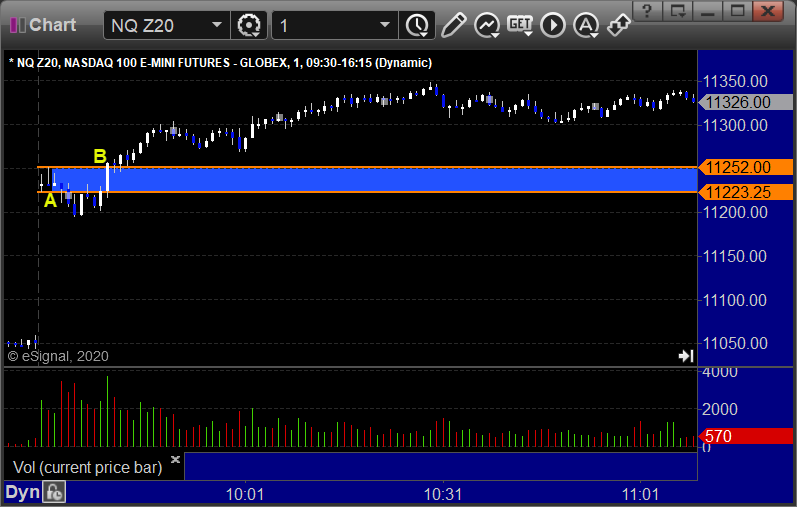The height and width of the screenshot is (507, 797).
Task: Click the symbol link arrows icon
Action: click(619, 25)
